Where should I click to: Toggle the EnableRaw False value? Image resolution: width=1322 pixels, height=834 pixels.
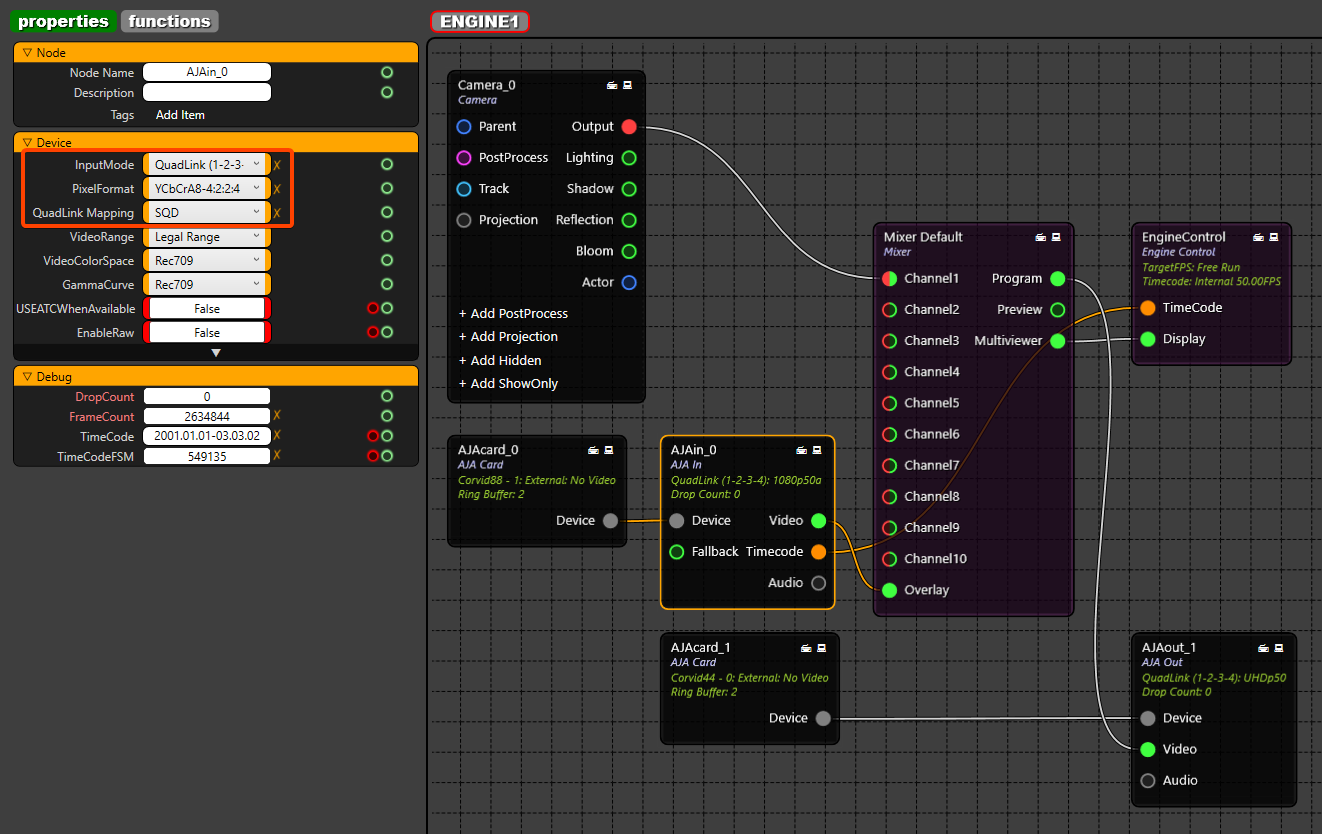click(x=207, y=333)
